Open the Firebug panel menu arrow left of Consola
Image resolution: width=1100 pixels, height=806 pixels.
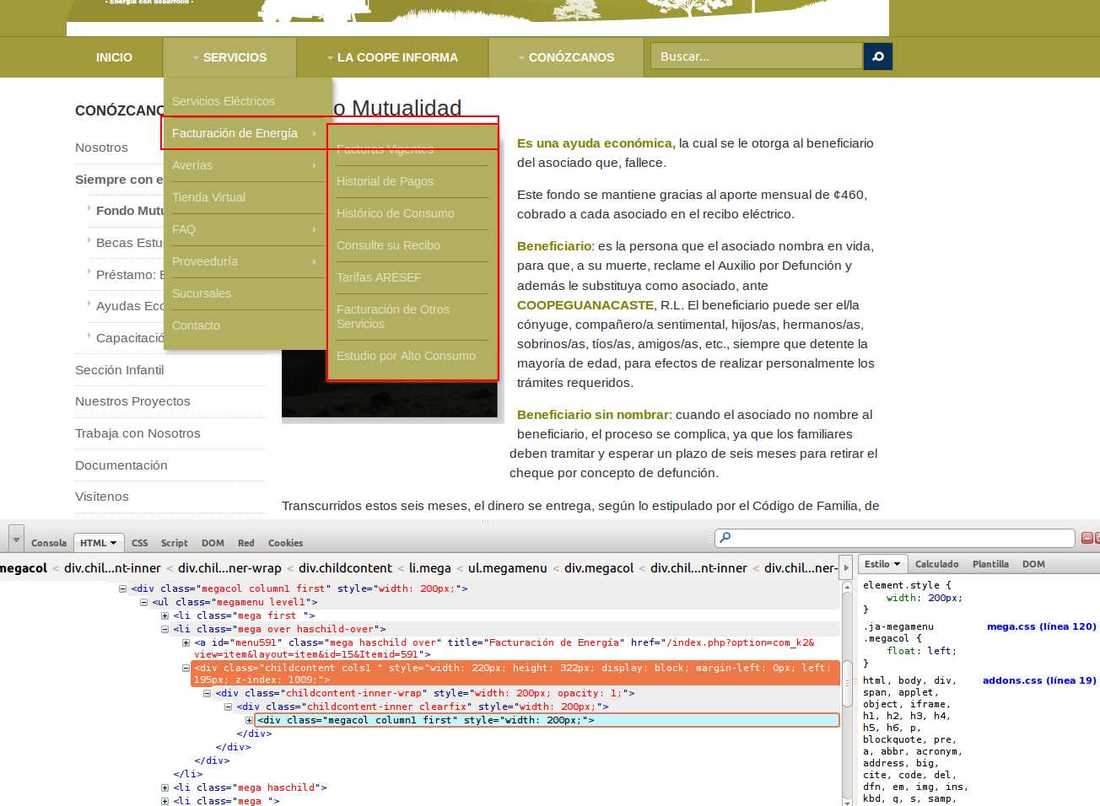click(x=16, y=540)
